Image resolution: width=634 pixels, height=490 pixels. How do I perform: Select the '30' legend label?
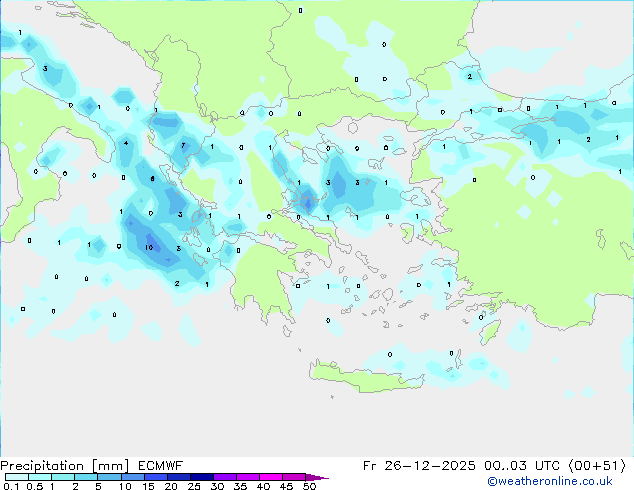[217, 486]
